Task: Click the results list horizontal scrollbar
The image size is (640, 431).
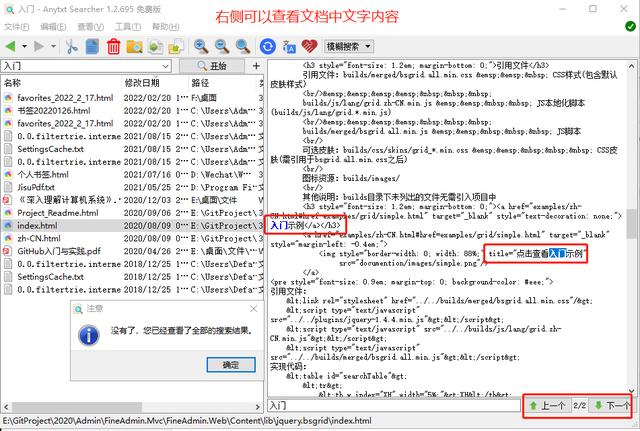Action: (77, 407)
